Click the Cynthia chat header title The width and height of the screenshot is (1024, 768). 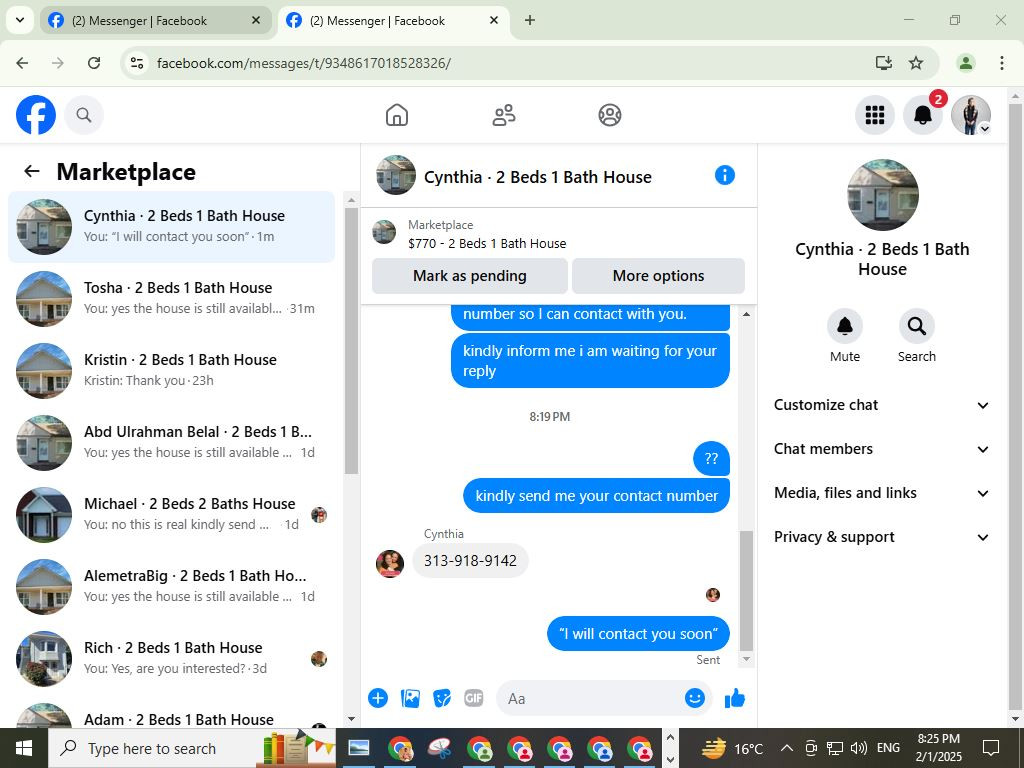click(537, 177)
